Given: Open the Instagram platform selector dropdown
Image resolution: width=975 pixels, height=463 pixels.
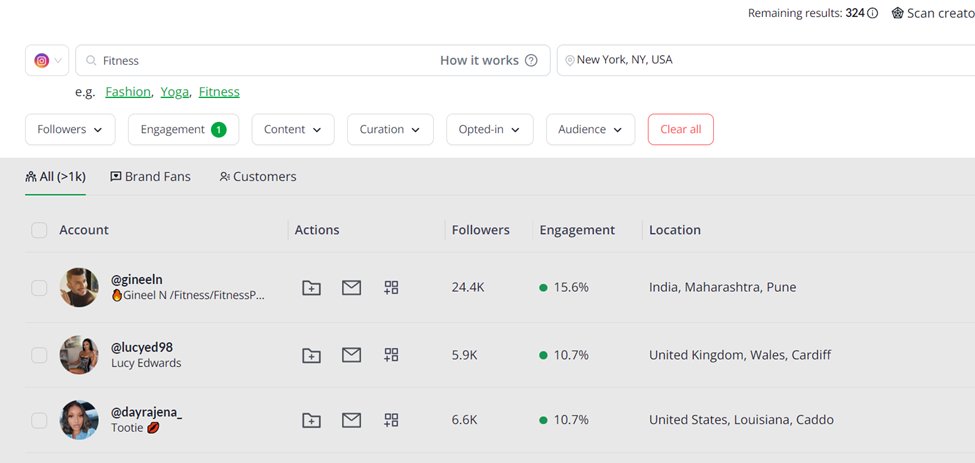Looking at the screenshot, I should pyautogui.click(x=47, y=60).
